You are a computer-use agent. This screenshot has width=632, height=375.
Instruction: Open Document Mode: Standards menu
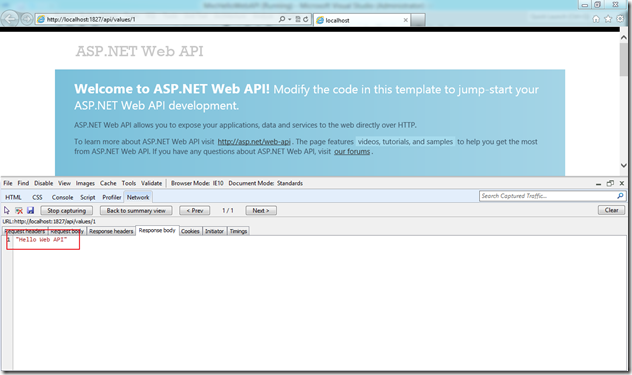click(266, 183)
